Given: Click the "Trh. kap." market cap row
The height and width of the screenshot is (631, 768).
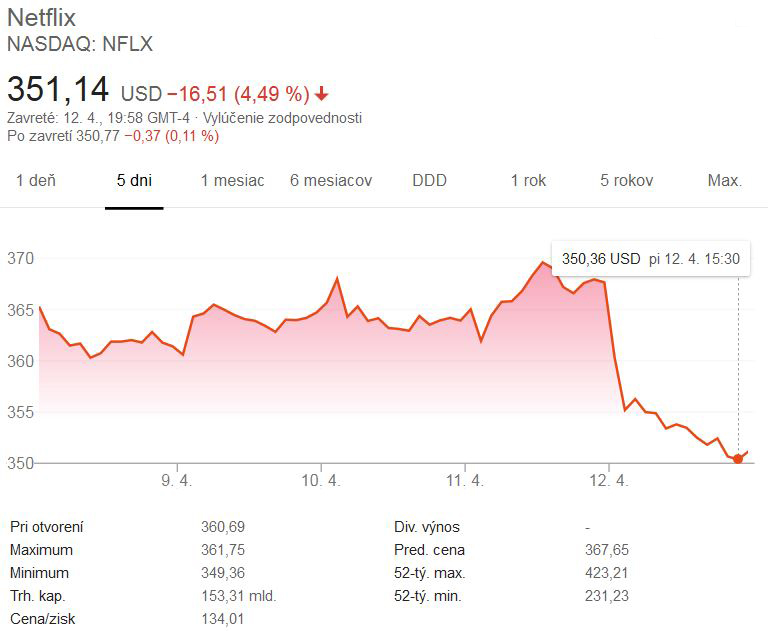Looking at the screenshot, I should coord(39,595).
